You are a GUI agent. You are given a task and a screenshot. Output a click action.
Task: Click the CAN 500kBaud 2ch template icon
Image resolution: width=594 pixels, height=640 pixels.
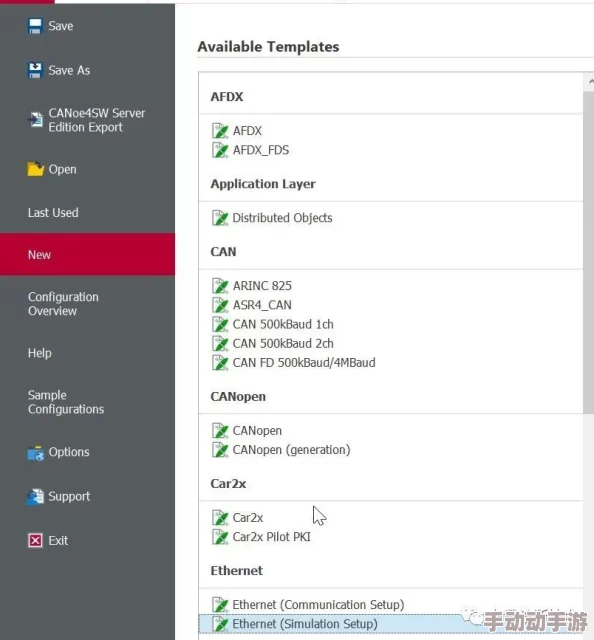tap(220, 343)
